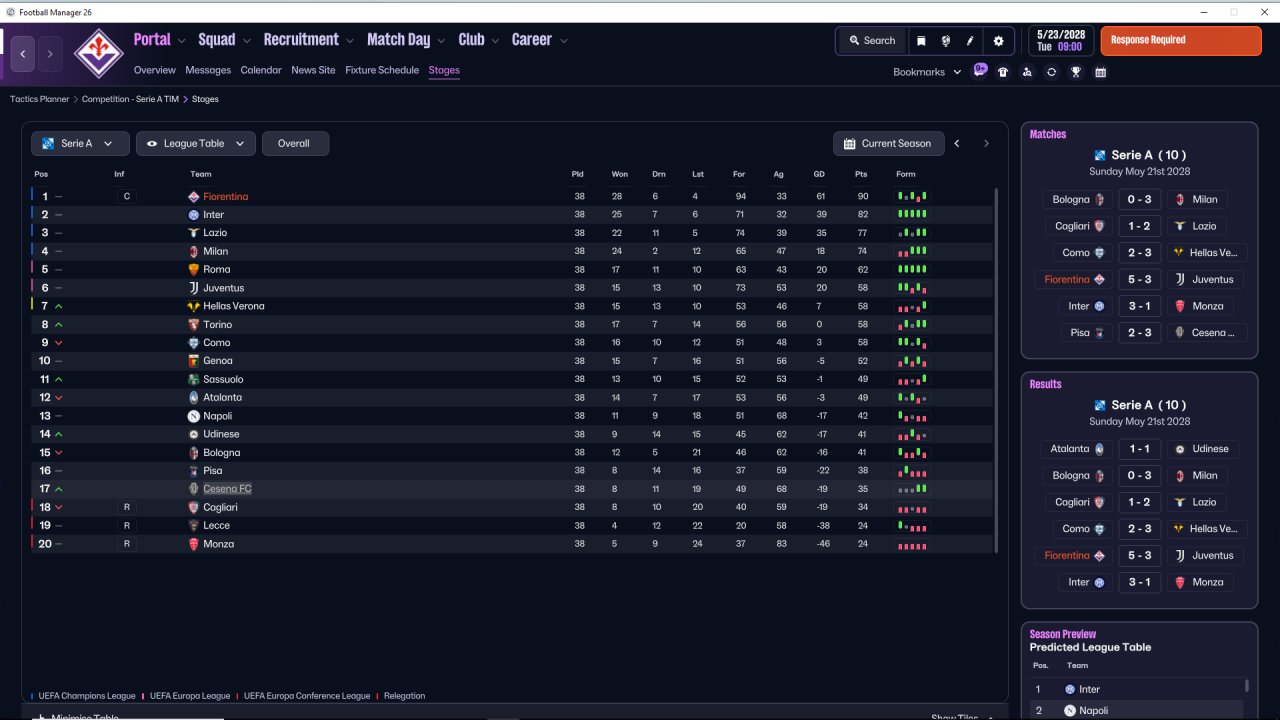Click the Serie A logo in Matches panel
The image size is (1280, 720).
point(1100,156)
